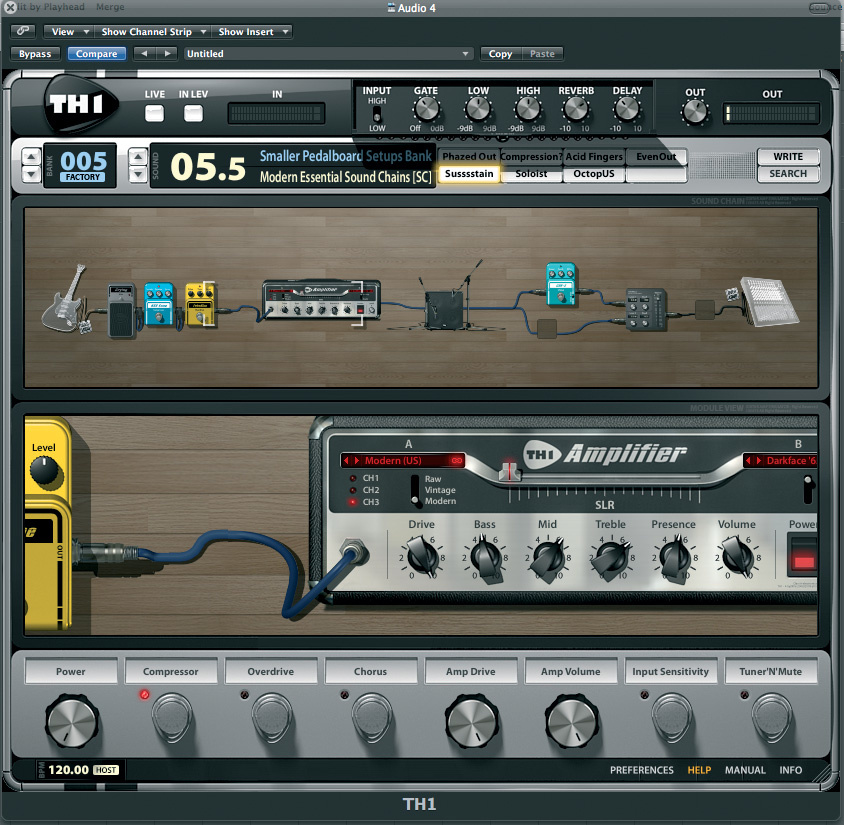Image resolution: width=844 pixels, height=825 pixels.
Task: Select the Compression? sound slot
Action: tap(531, 157)
